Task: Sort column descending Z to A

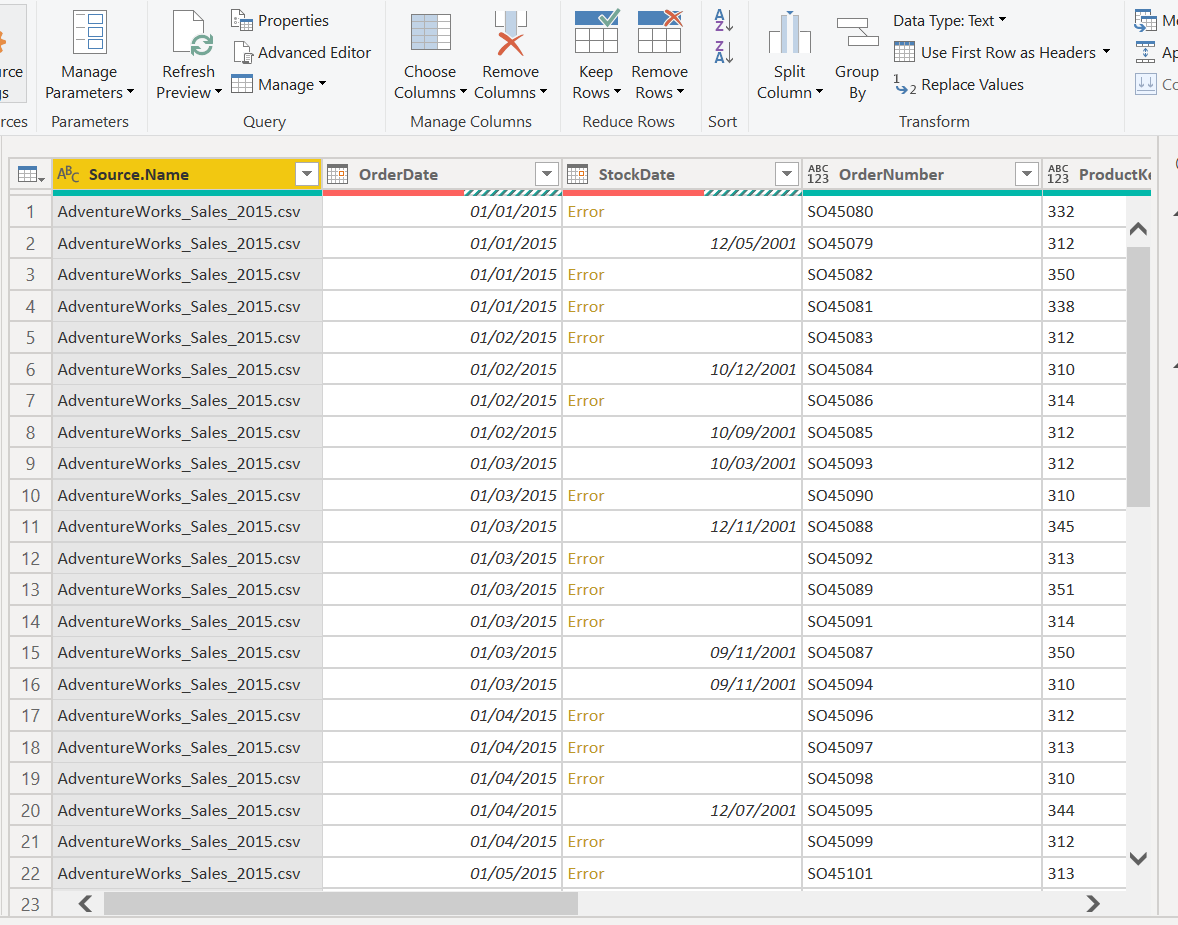Action: pos(723,52)
